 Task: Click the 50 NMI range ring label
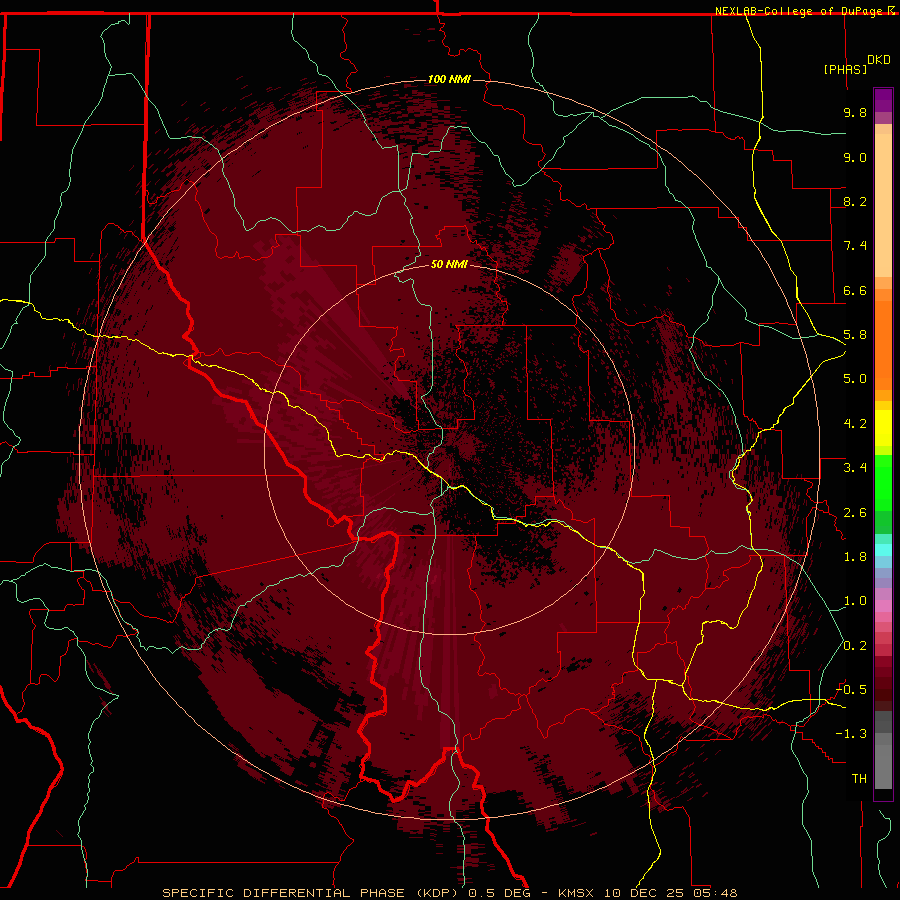tap(449, 264)
